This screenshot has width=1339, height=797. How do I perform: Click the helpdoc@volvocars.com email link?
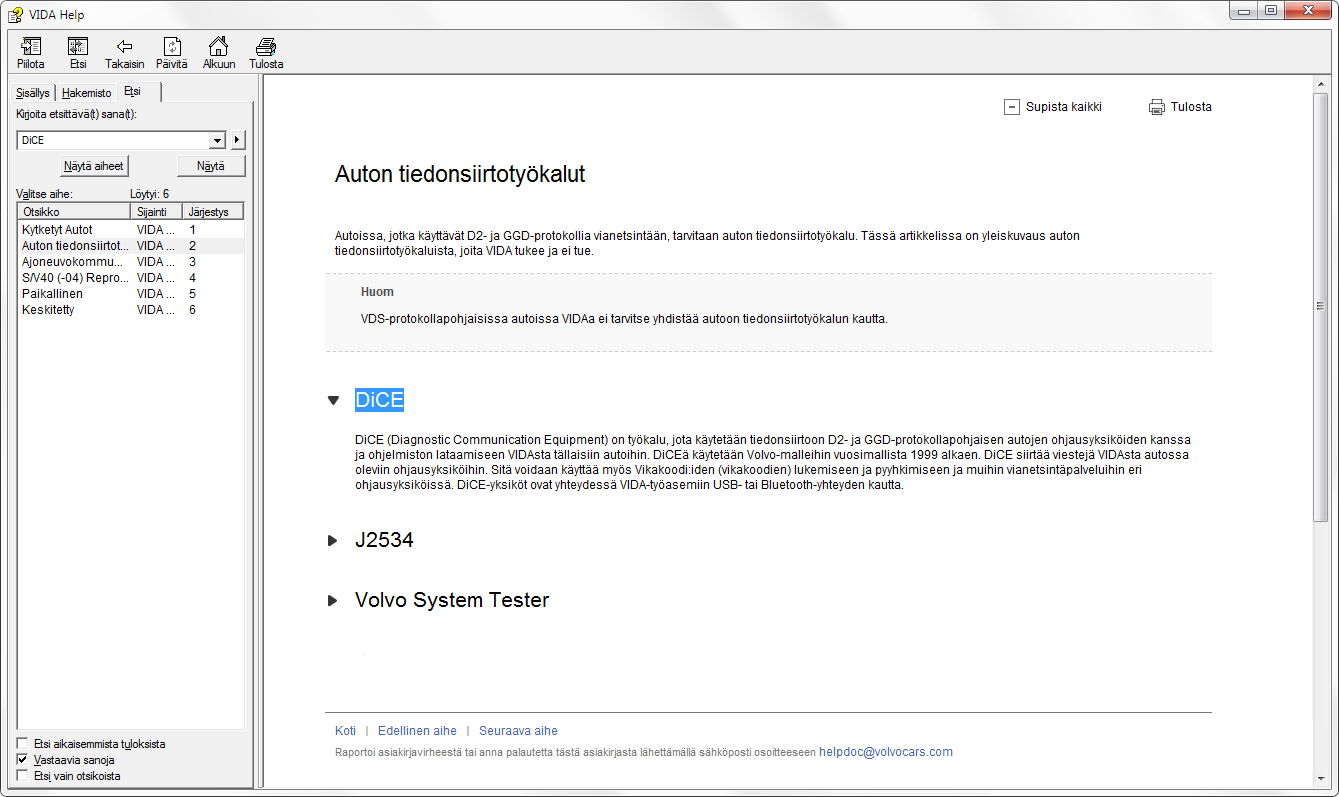click(886, 752)
